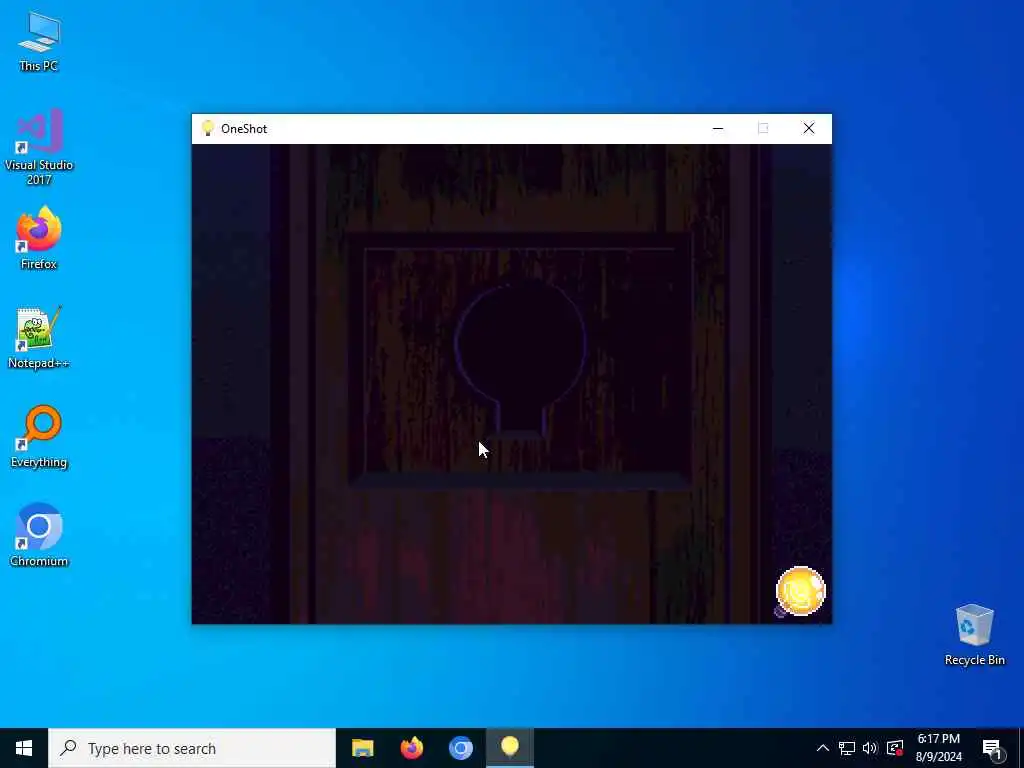
Task: Open the volume control tray icon
Action: point(870,748)
